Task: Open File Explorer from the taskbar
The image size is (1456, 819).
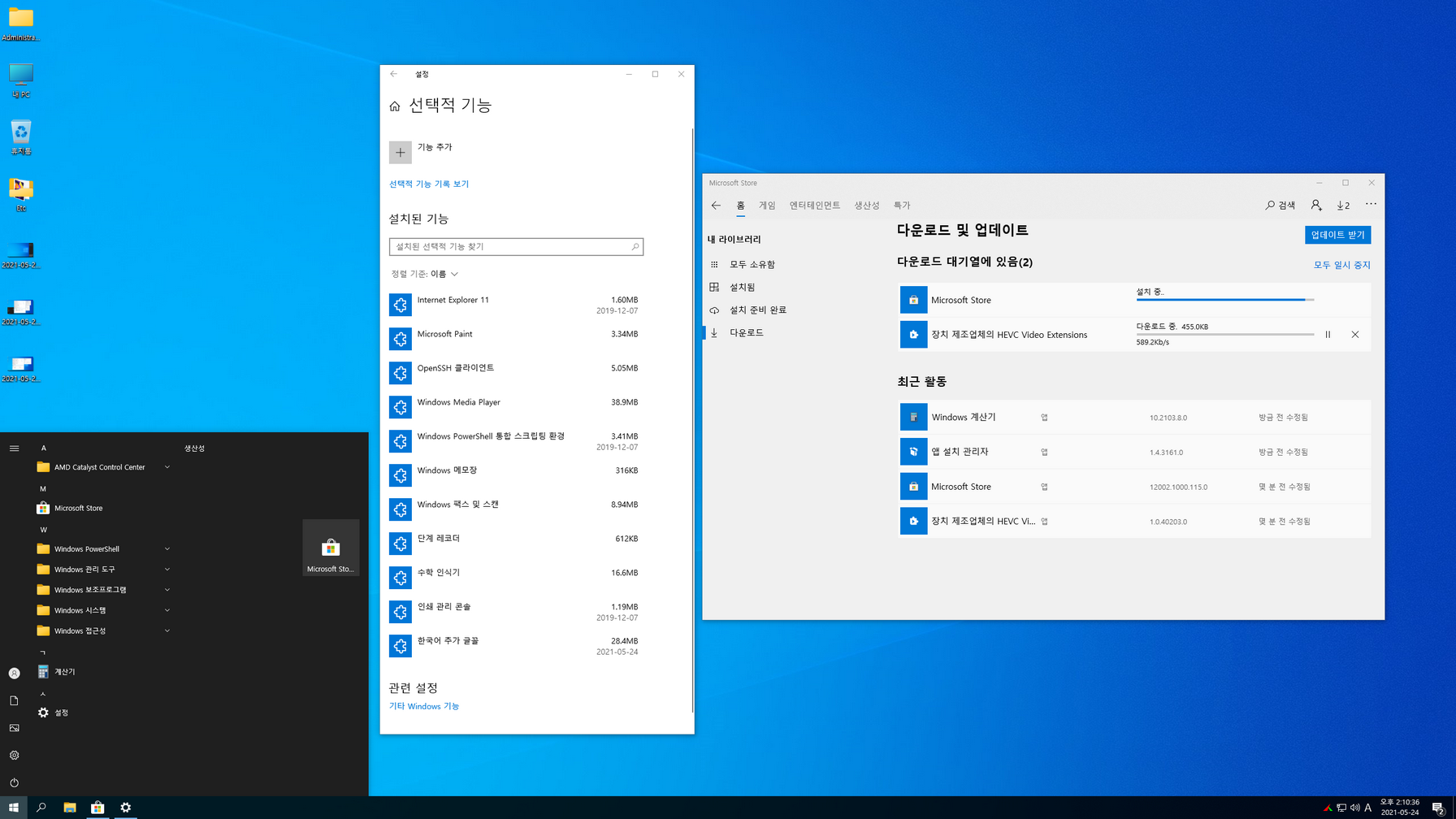Action: tap(70, 808)
